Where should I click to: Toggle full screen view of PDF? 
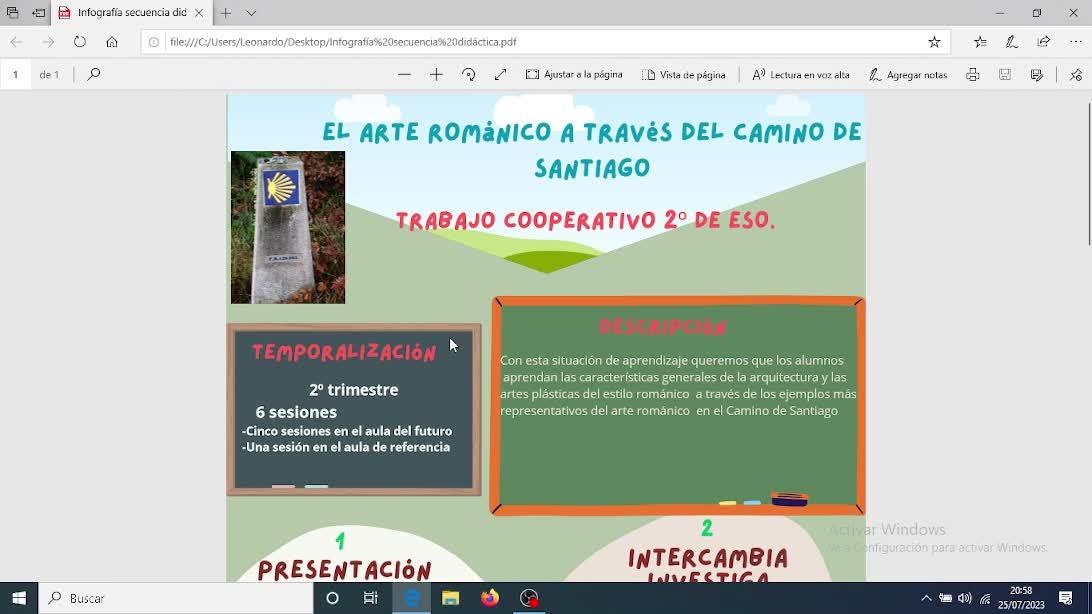pos(500,75)
